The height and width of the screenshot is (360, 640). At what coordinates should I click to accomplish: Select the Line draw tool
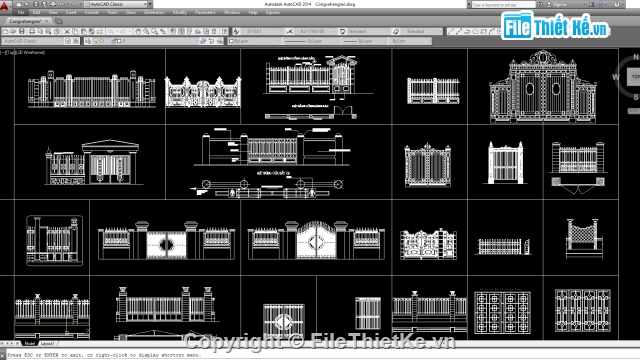(x=451, y=31)
